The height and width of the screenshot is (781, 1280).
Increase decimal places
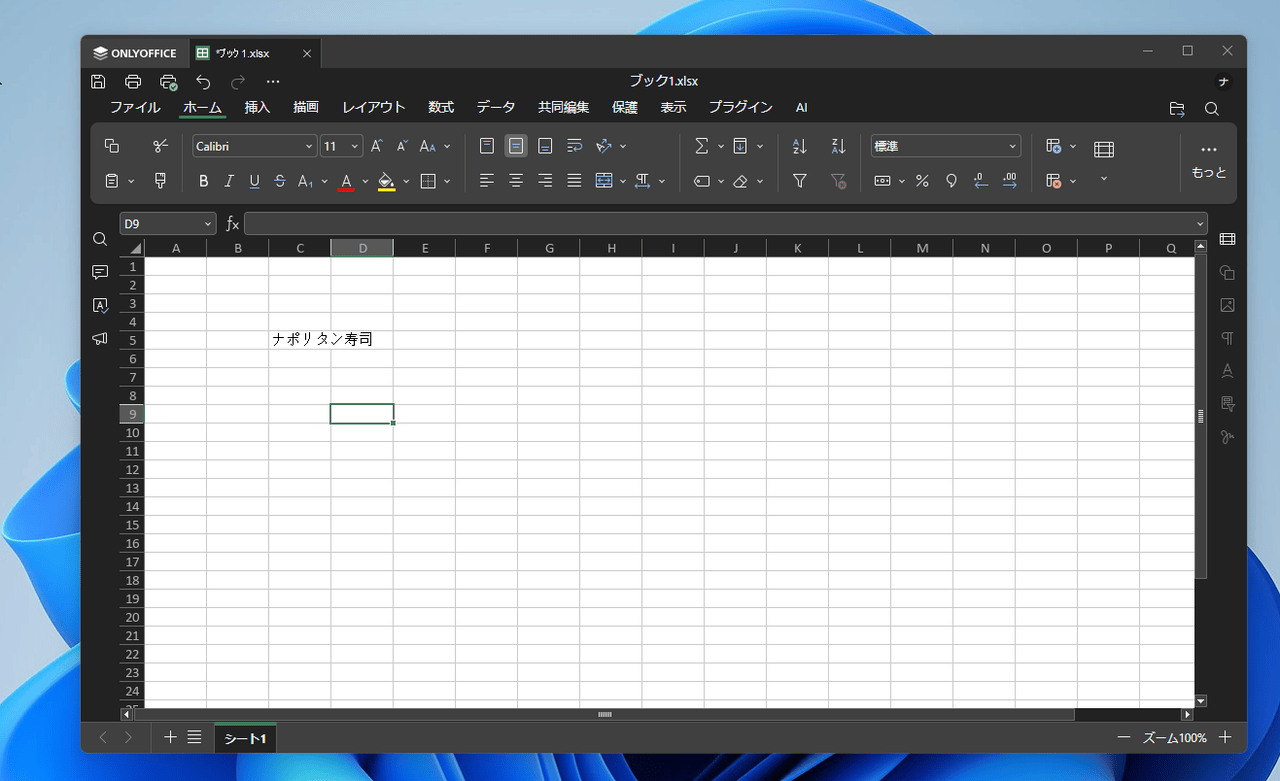pos(1009,181)
